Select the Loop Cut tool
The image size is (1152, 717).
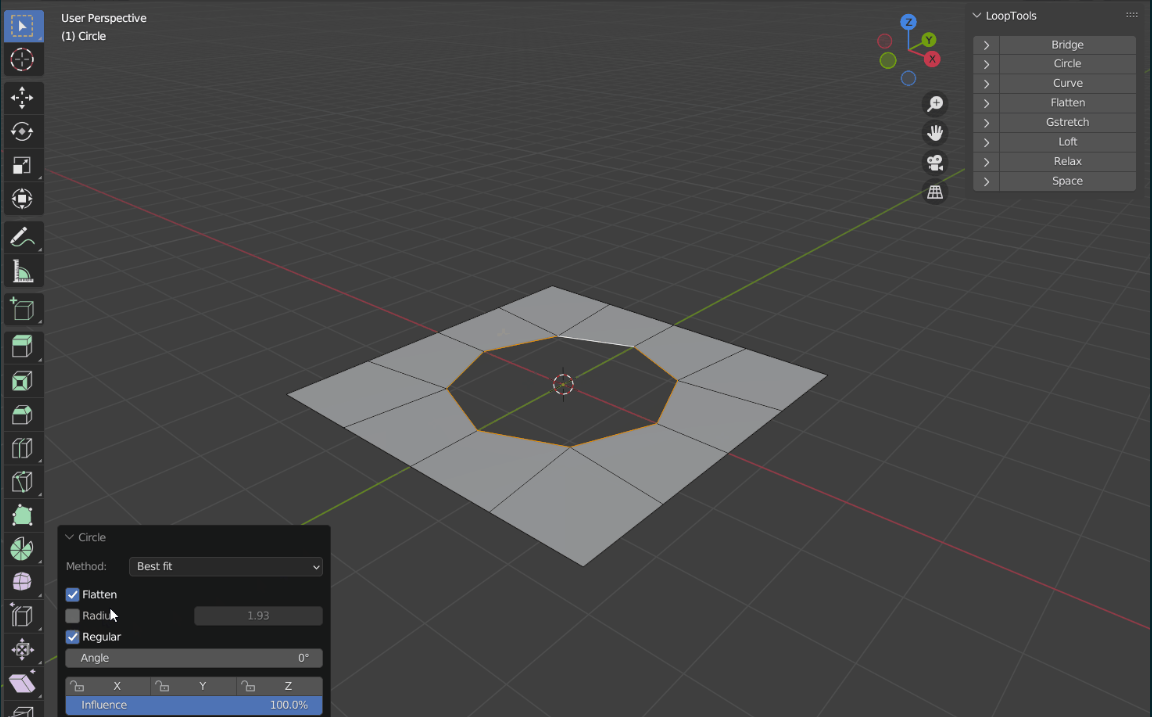[23, 448]
